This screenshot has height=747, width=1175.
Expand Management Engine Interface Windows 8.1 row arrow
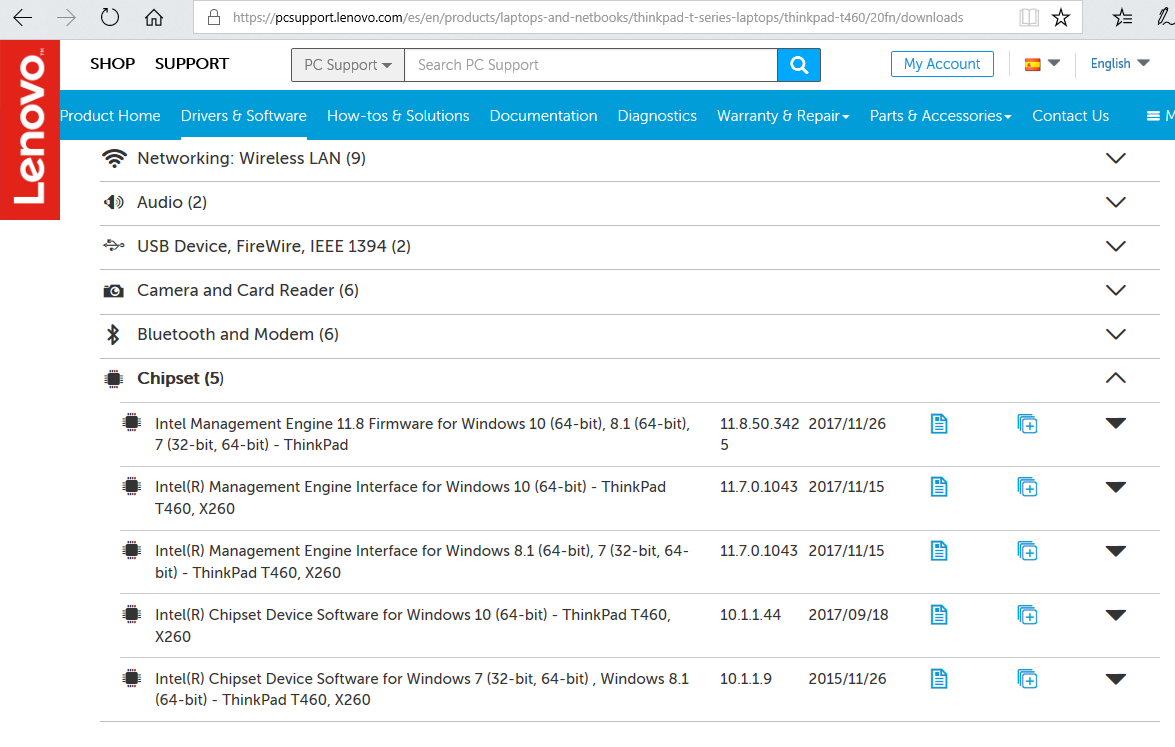coord(1116,551)
